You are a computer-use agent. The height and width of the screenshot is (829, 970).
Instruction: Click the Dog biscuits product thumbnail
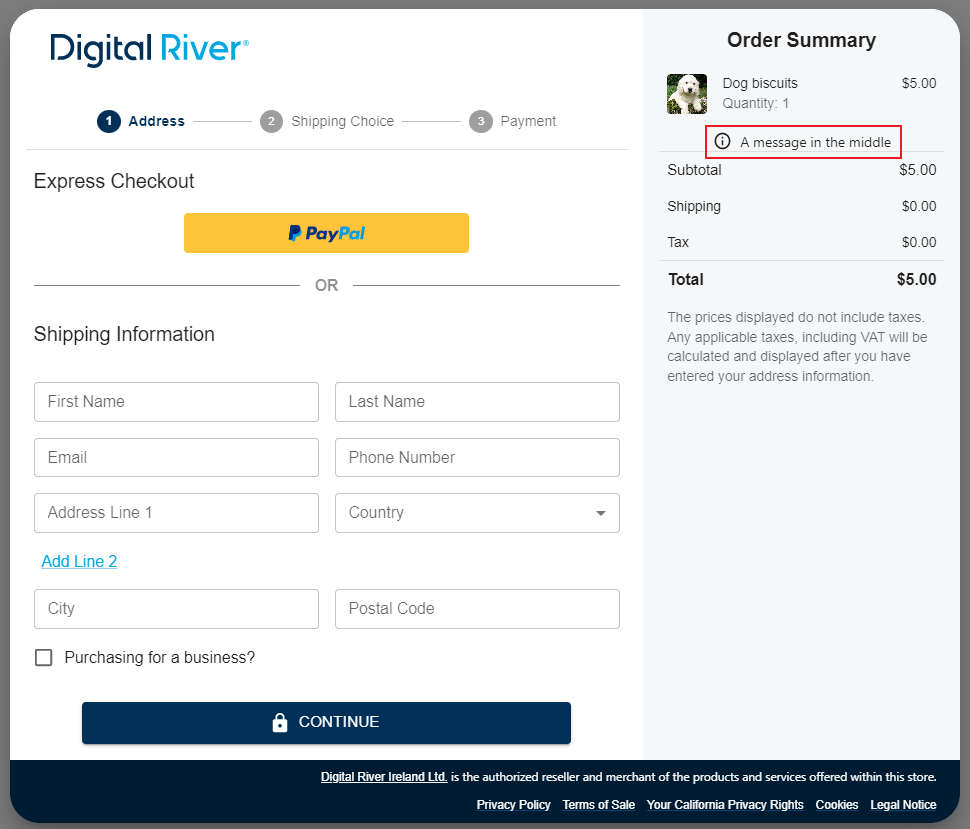(687, 94)
